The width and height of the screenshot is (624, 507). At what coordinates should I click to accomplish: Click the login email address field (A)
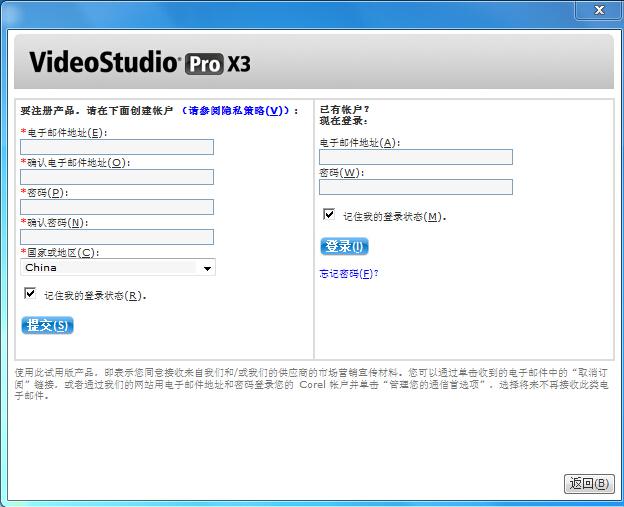[416, 157]
